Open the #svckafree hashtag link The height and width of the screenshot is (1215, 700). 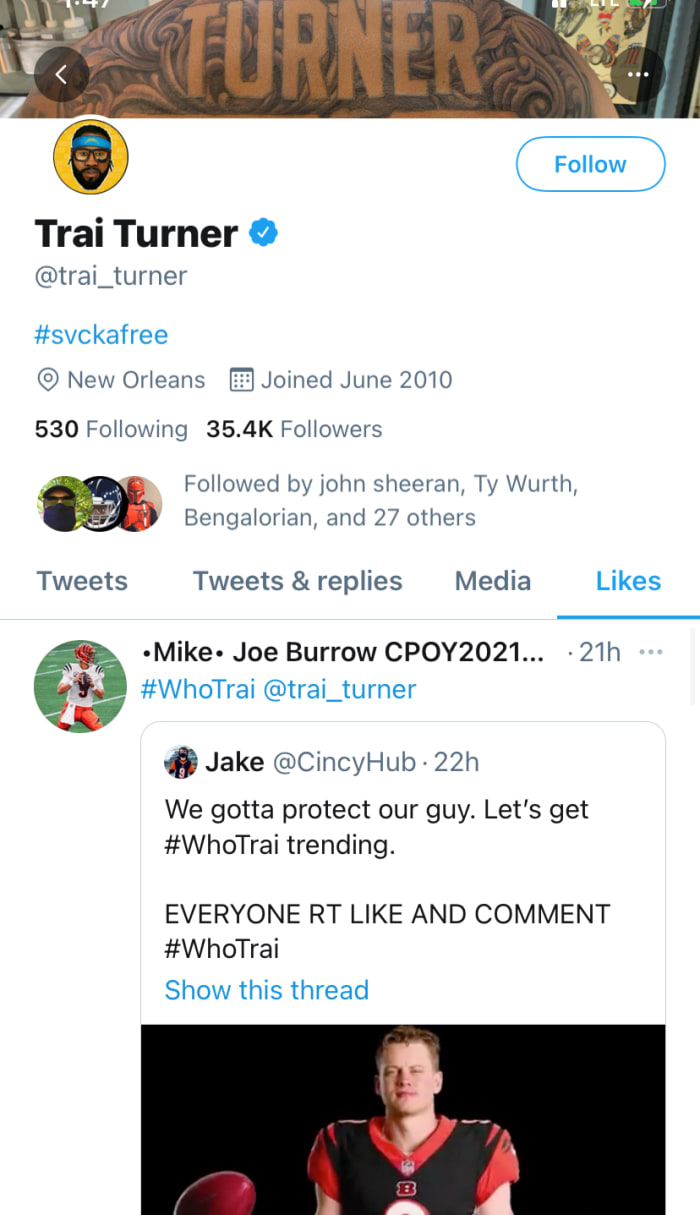101,334
